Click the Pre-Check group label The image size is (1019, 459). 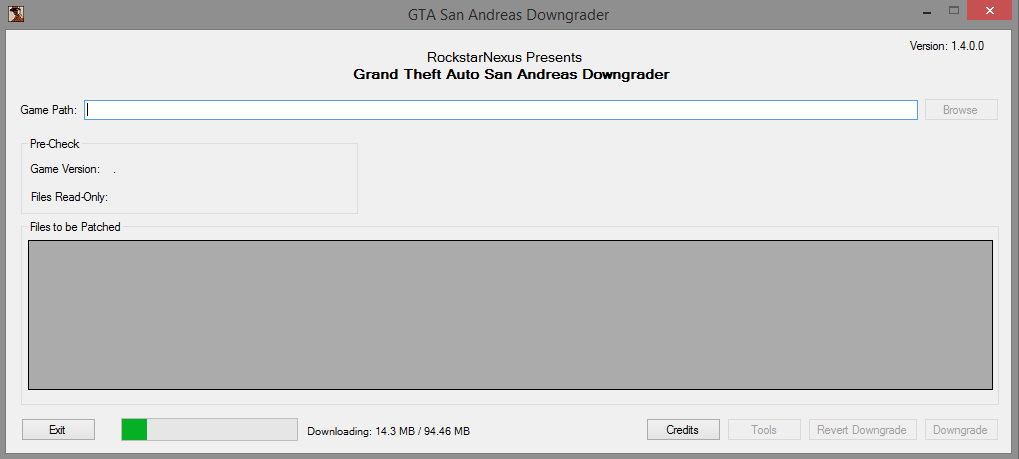(x=55, y=144)
